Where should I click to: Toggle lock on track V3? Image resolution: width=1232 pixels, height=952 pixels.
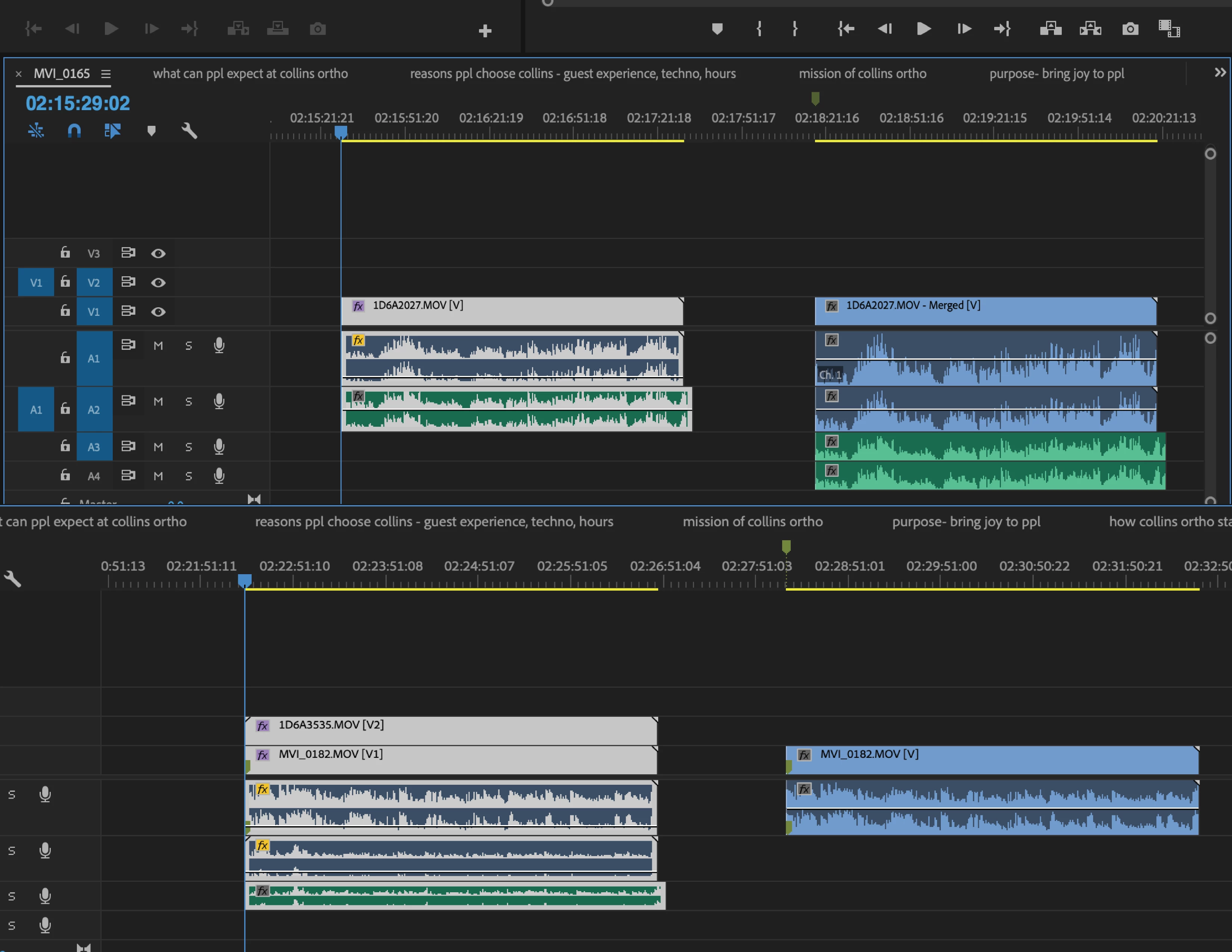click(65, 253)
